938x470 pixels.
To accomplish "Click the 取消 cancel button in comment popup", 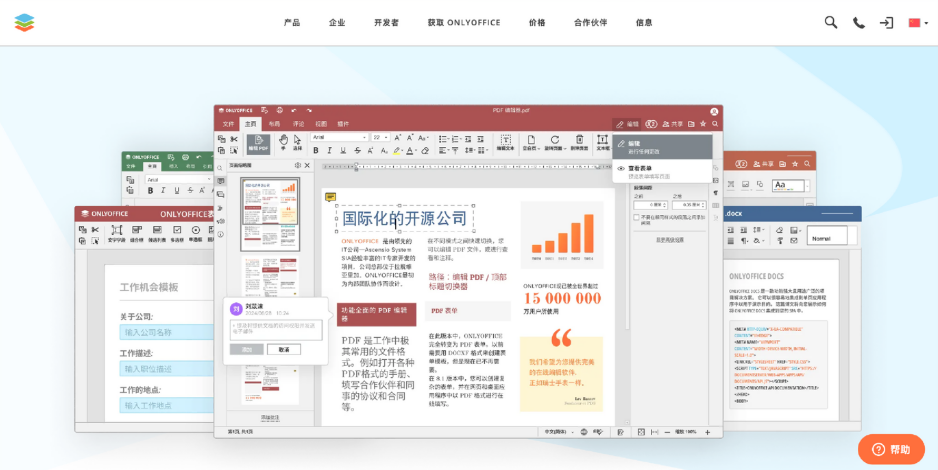I will 284,349.
